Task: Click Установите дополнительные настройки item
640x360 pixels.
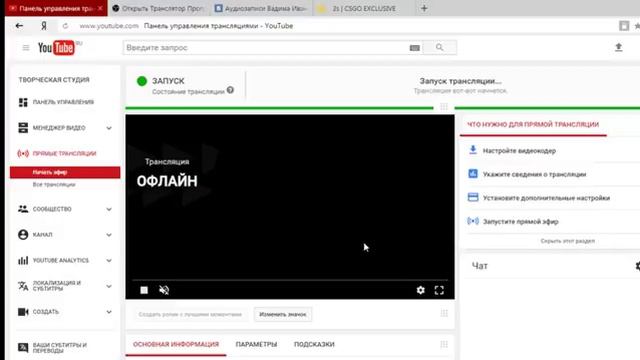Action: pyautogui.click(x=547, y=198)
